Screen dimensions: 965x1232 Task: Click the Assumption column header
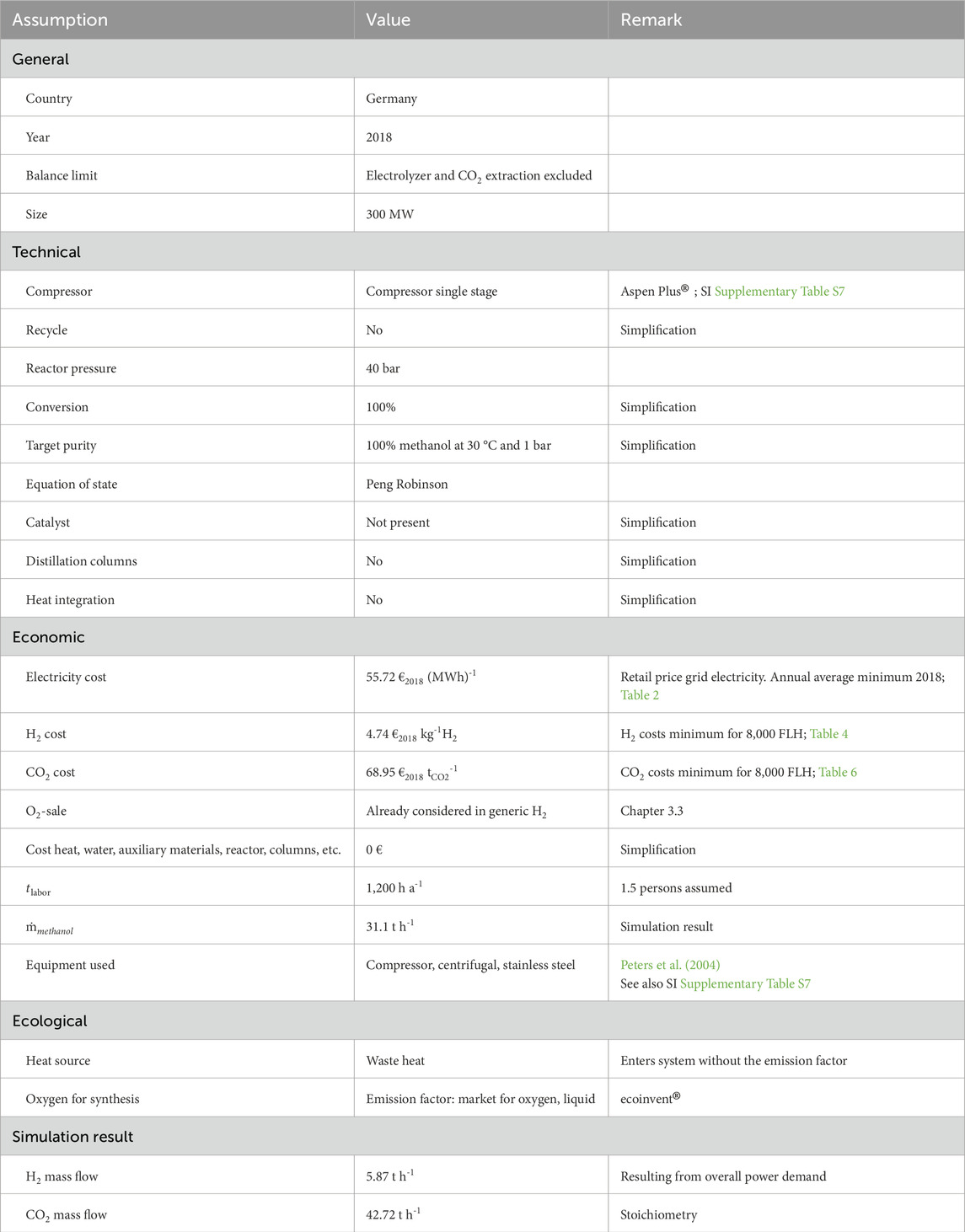(60, 19)
